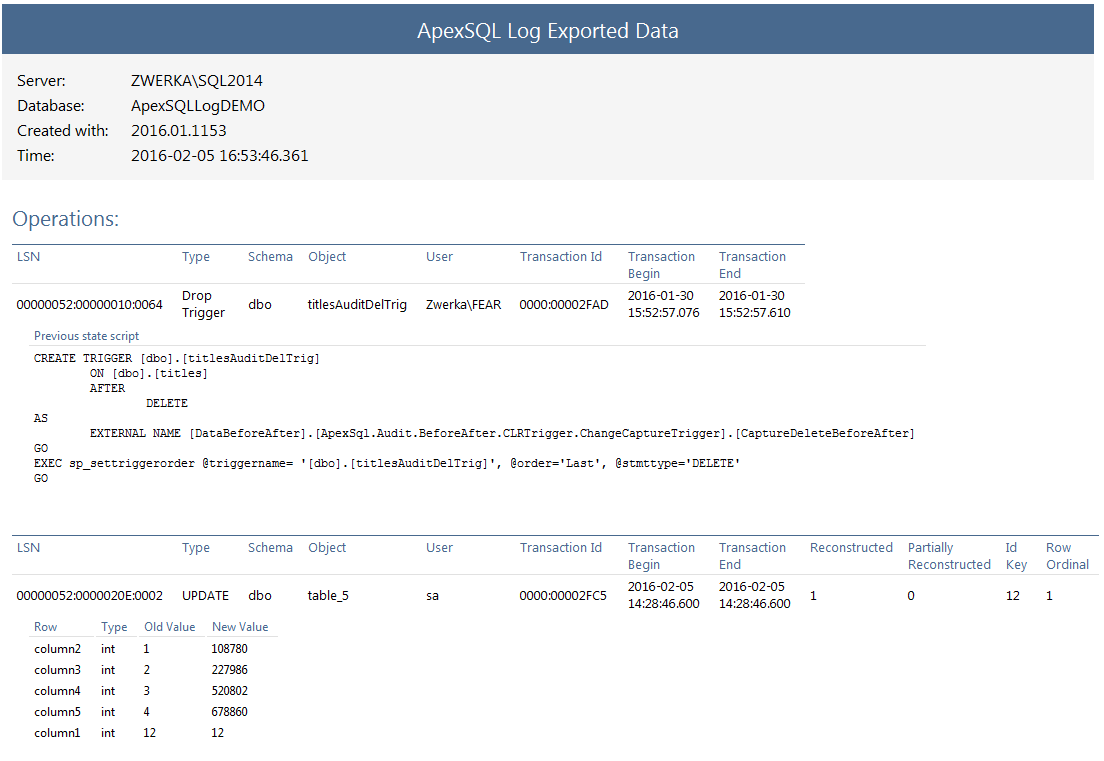Click Transaction End 2016-01-30 15:52:57.610
Image resolution: width=1104 pixels, height=761 pixels.
(x=754, y=304)
